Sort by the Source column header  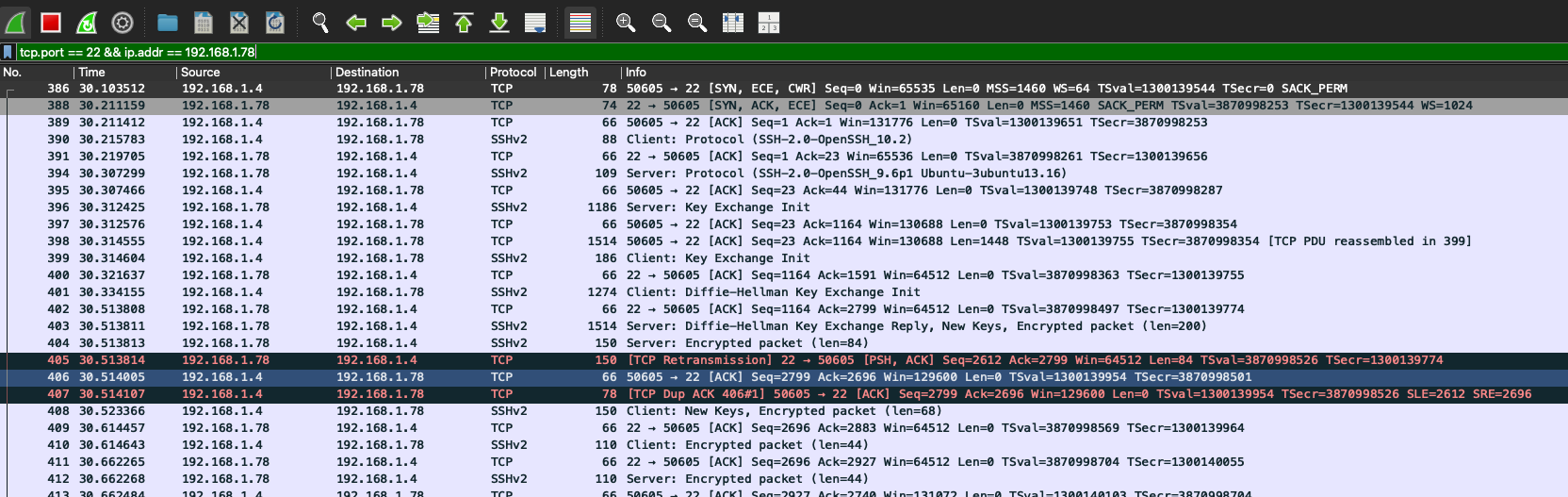(253, 73)
